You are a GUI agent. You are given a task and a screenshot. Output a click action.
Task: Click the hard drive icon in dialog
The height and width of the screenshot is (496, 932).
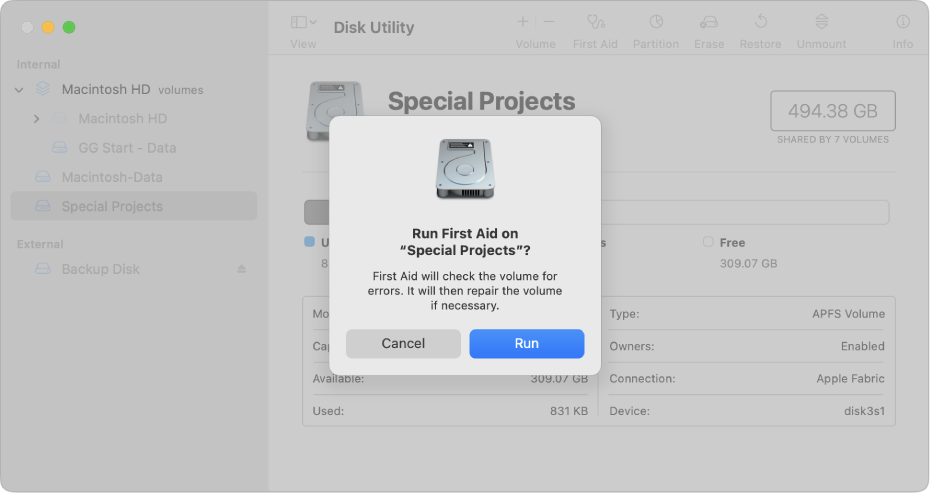(x=465, y=168)
